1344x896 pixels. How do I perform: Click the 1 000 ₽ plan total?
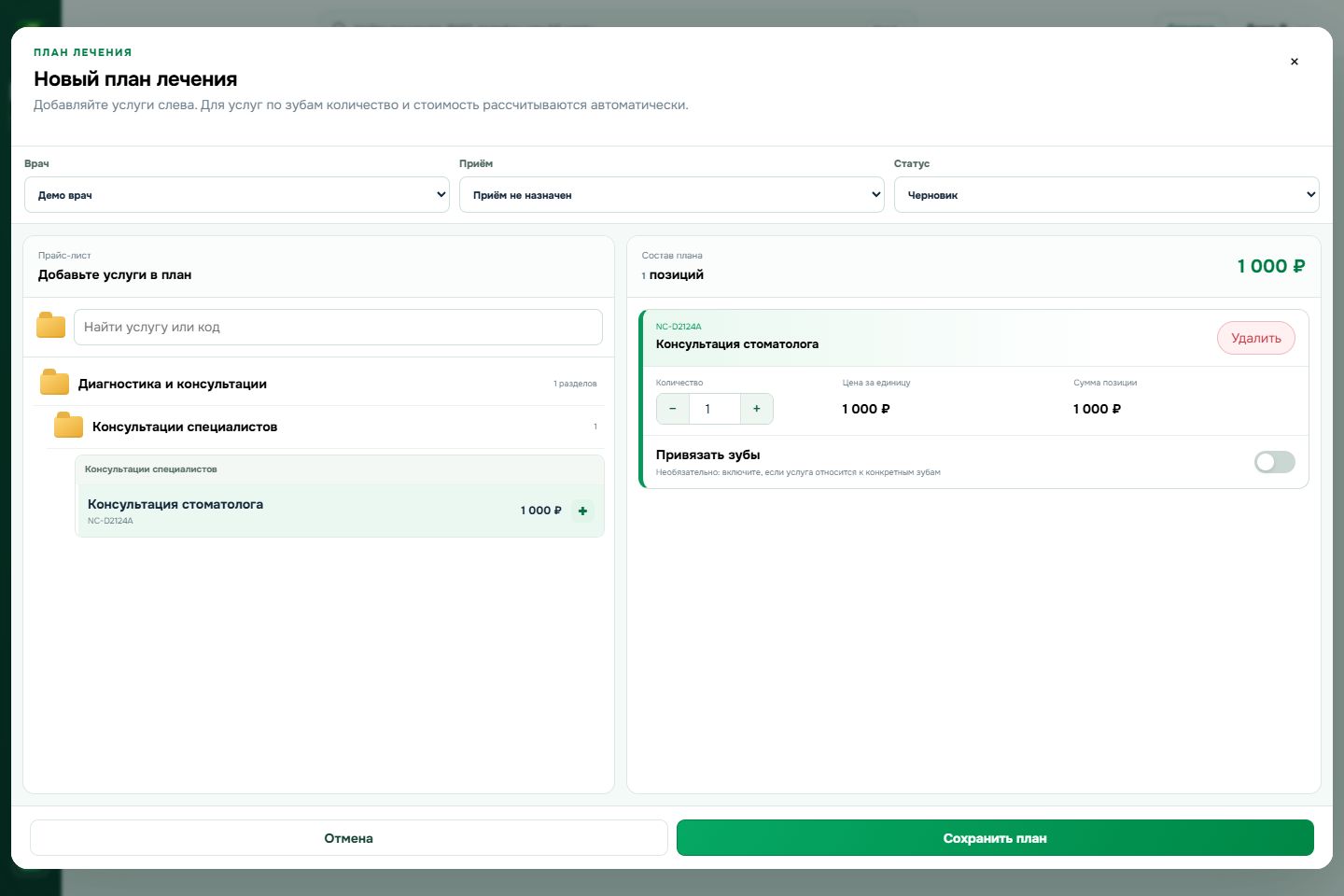[x=1270, y=266]
